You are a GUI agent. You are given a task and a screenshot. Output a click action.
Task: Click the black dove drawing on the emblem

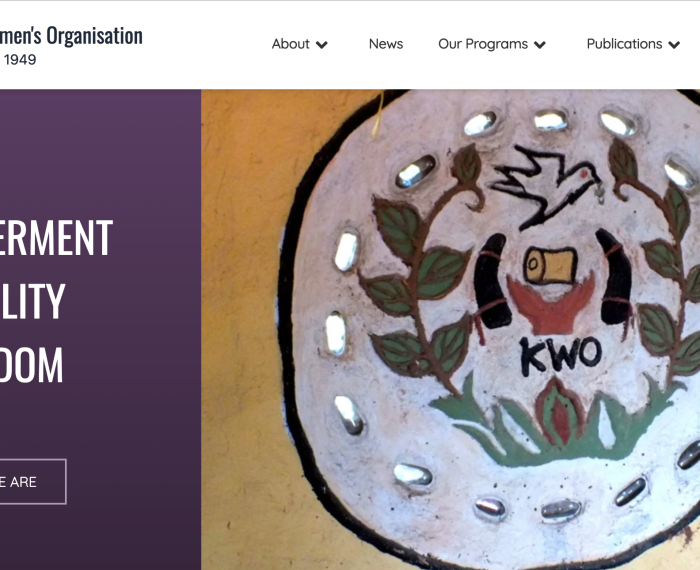coord(546,186)
